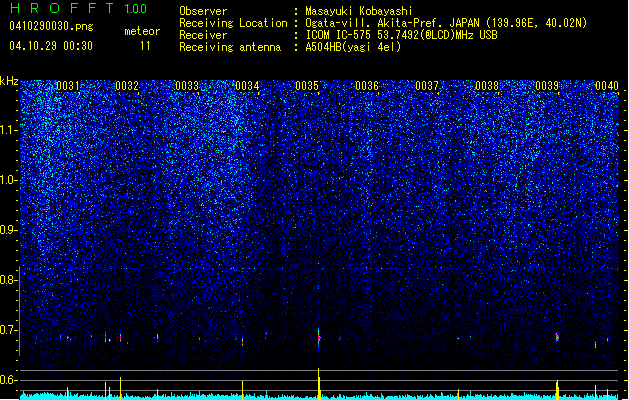Click the strong meteor echo near 0035

[x=319, y=338]
